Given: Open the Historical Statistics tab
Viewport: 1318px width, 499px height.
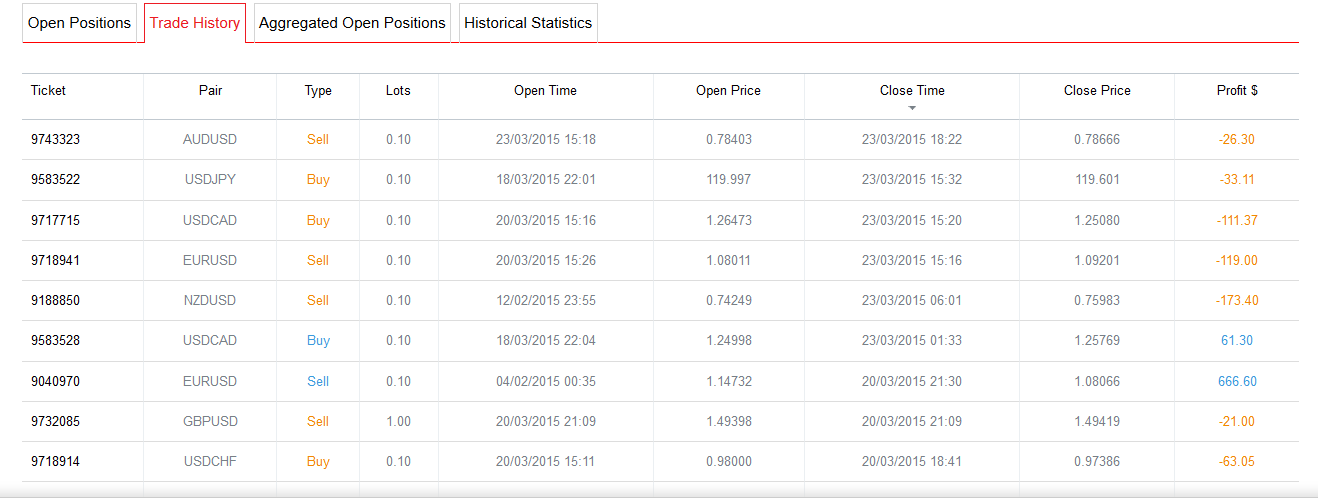Looking at the screenshot, I should point(528,23).
